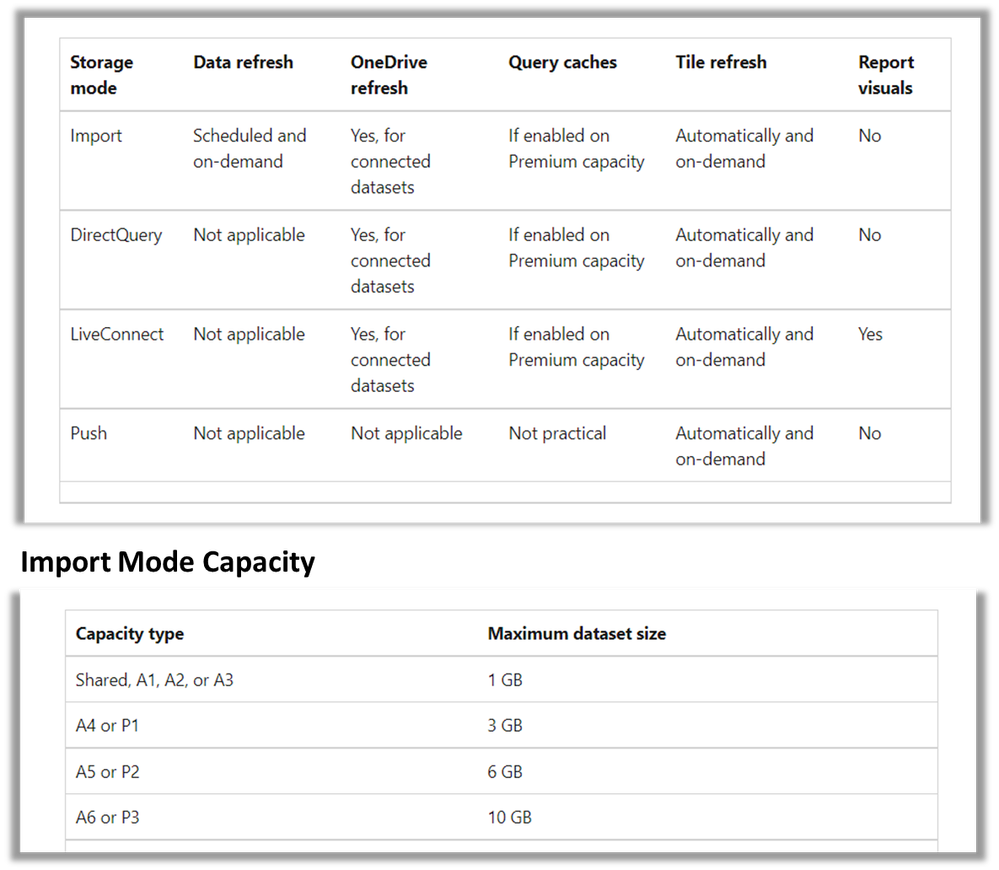Click the 'A4 or P1' capacity cell

click(x=107, y=726)
